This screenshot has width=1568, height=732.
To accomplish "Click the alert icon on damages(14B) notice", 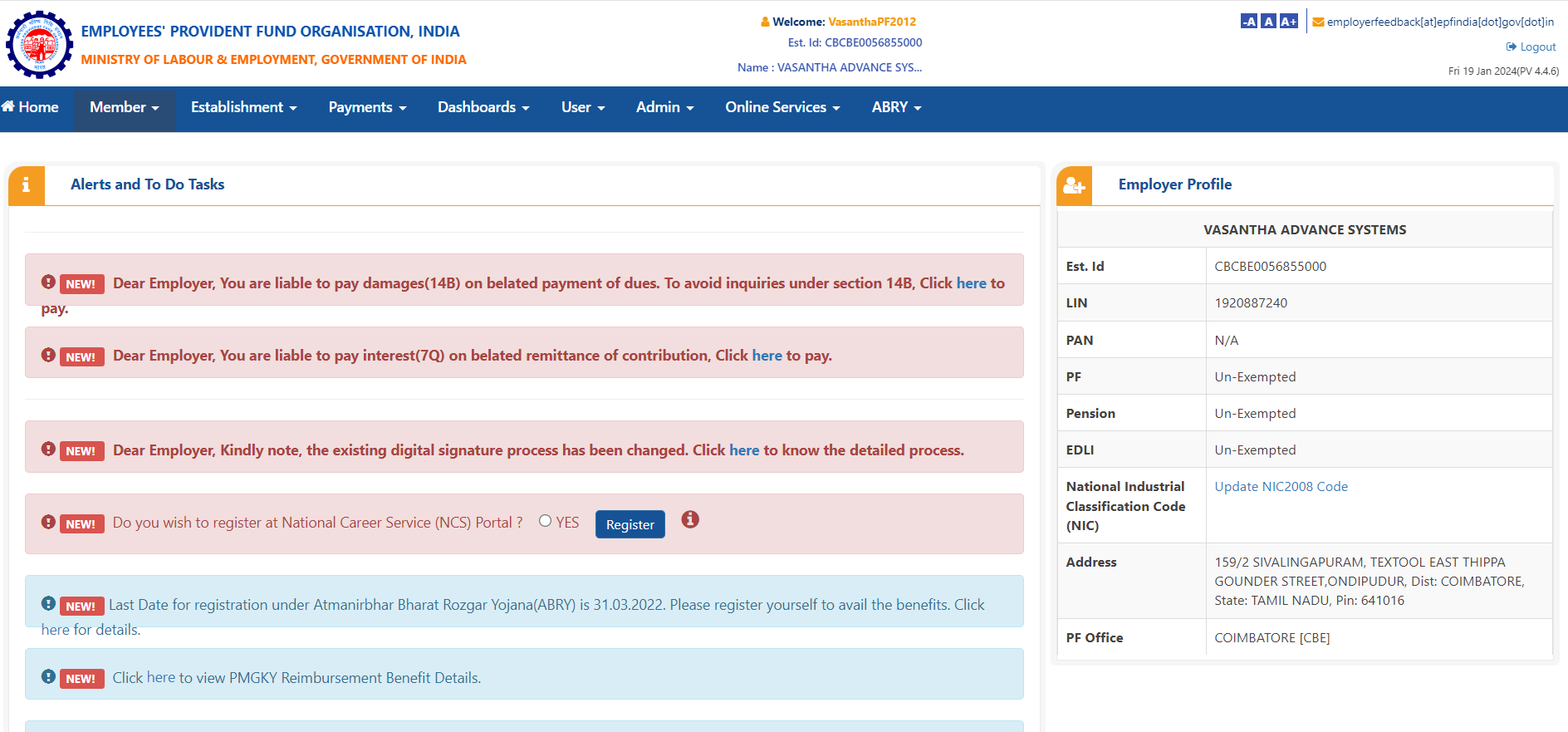I will click(48, 282).
